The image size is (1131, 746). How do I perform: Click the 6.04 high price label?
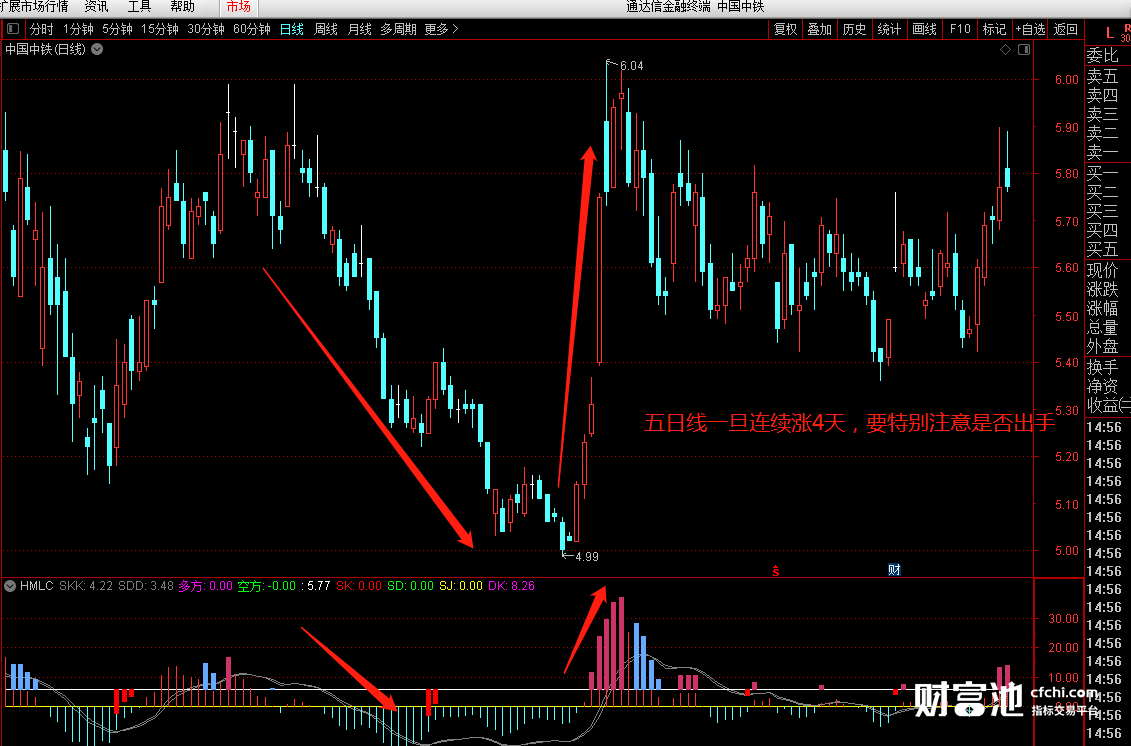click(x=631, y=66)
